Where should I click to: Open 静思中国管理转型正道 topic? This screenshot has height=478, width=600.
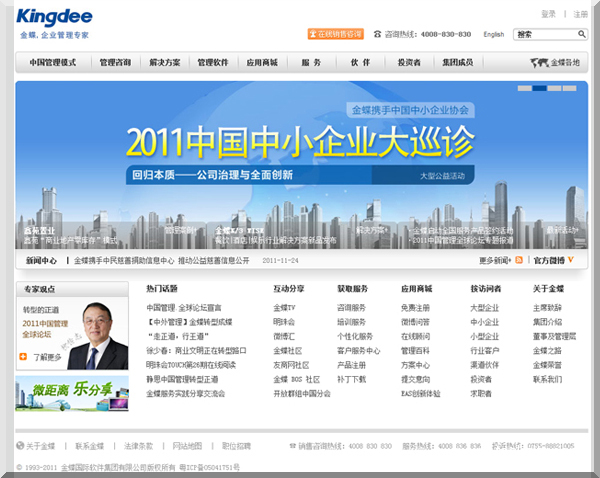point(182,379)
